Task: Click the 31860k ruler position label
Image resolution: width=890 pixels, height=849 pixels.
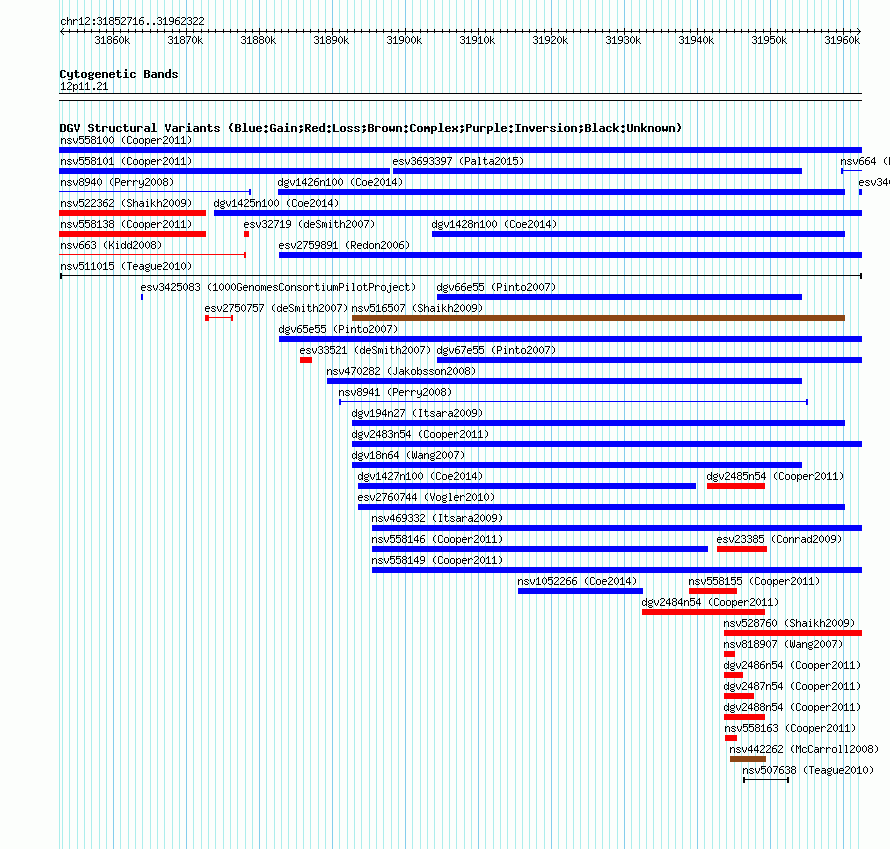Action: coord(112,40)
